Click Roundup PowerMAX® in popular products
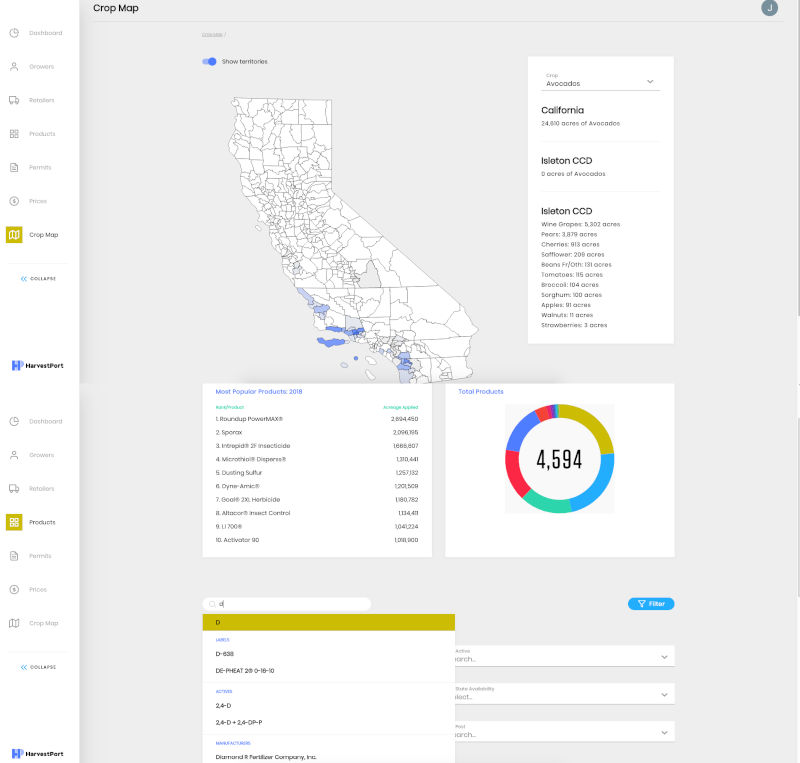 [x=249, y=419]
